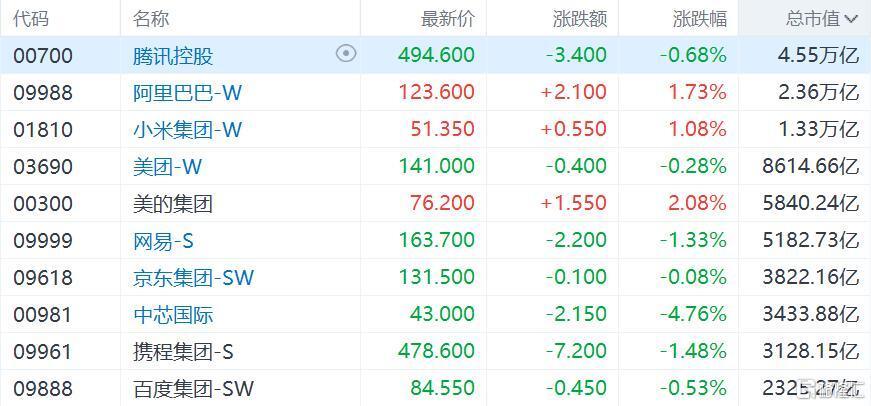Click the 涨跌幅 column header
The image size is (871, 406).
point(699,19)
